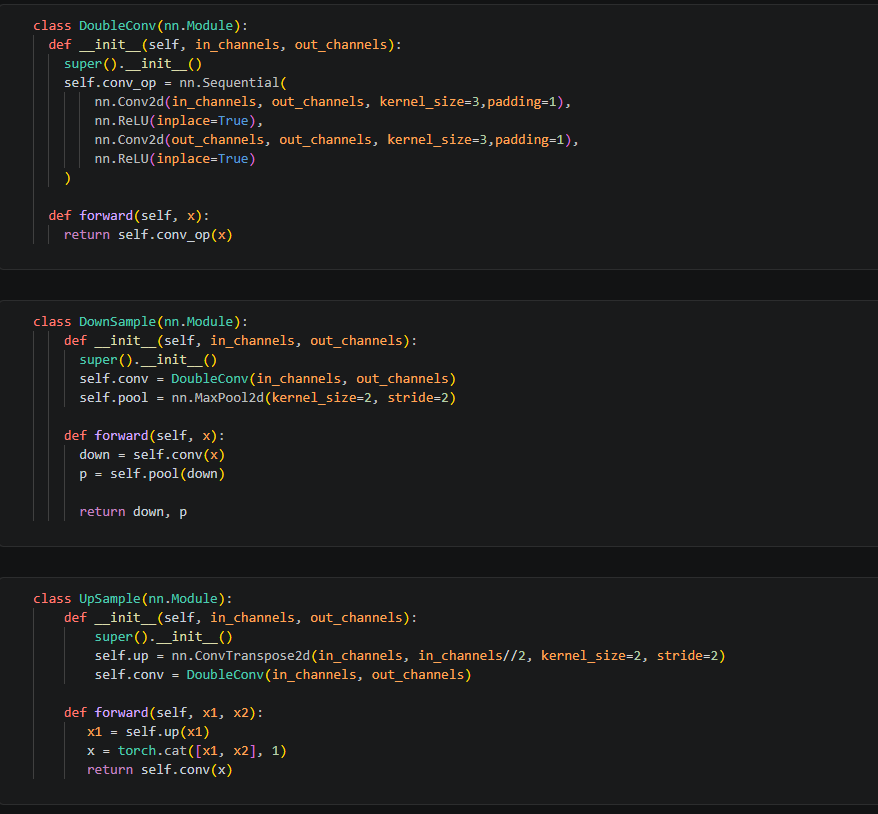Click the 'class DownSample(nn.Module):' line
The image size is (878, 814).
point(140,322)
